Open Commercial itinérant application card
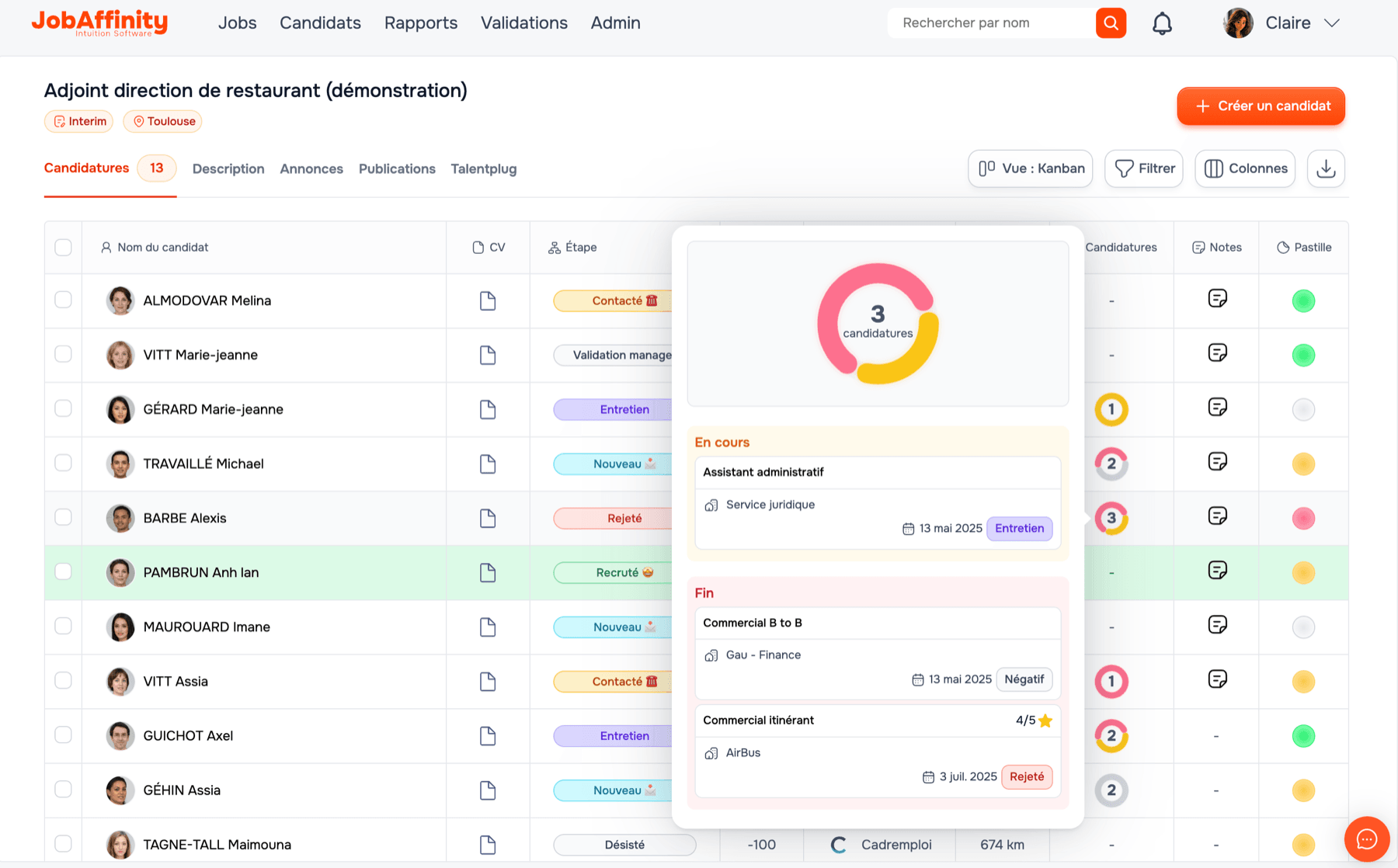Viewport: 1398px width, 868px height. coord(878,751)
